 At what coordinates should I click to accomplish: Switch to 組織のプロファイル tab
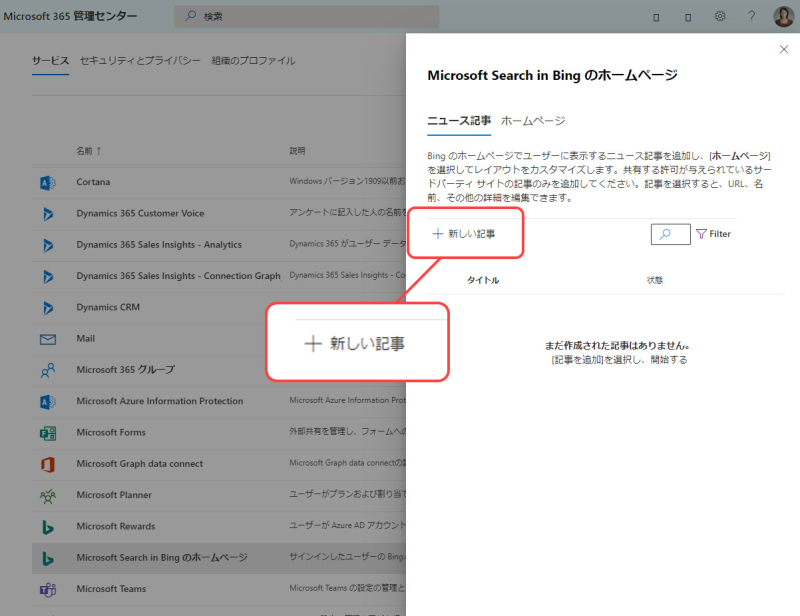point(253,61)
